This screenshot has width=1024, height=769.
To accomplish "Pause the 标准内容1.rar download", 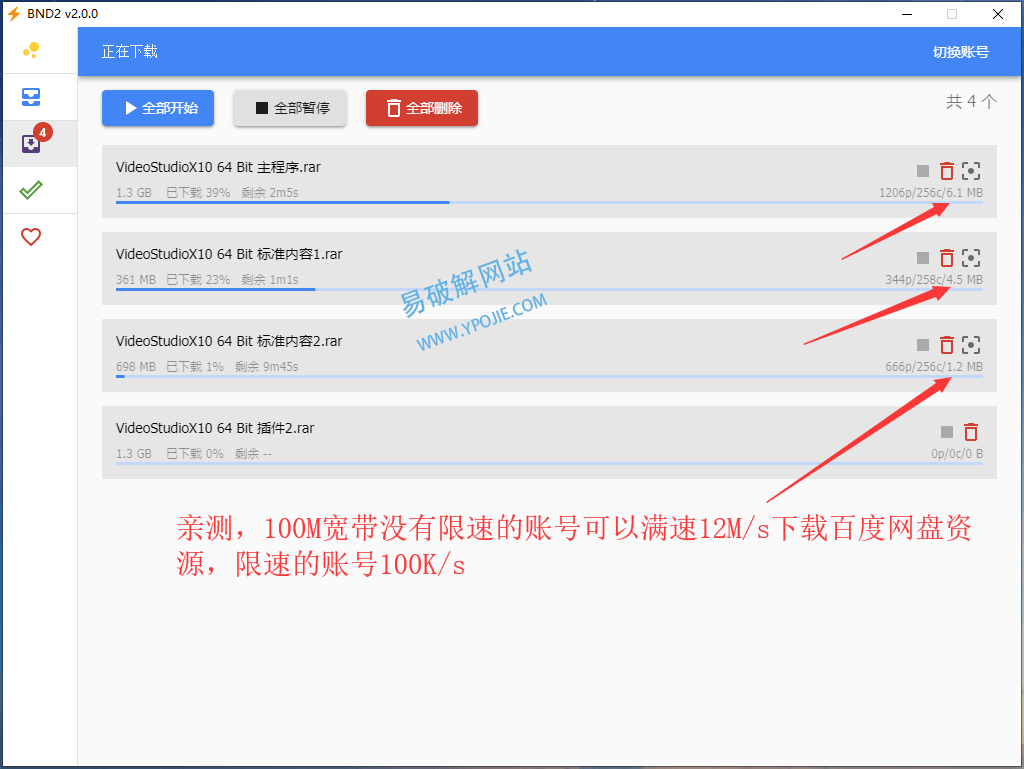I will tap(923, 258).
